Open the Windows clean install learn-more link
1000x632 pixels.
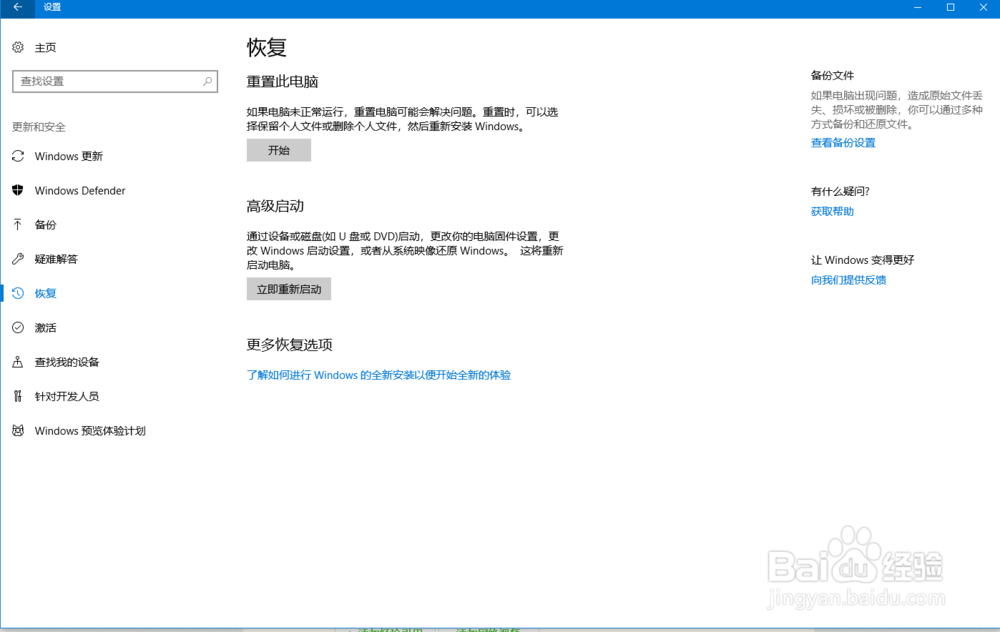point(379,375)
